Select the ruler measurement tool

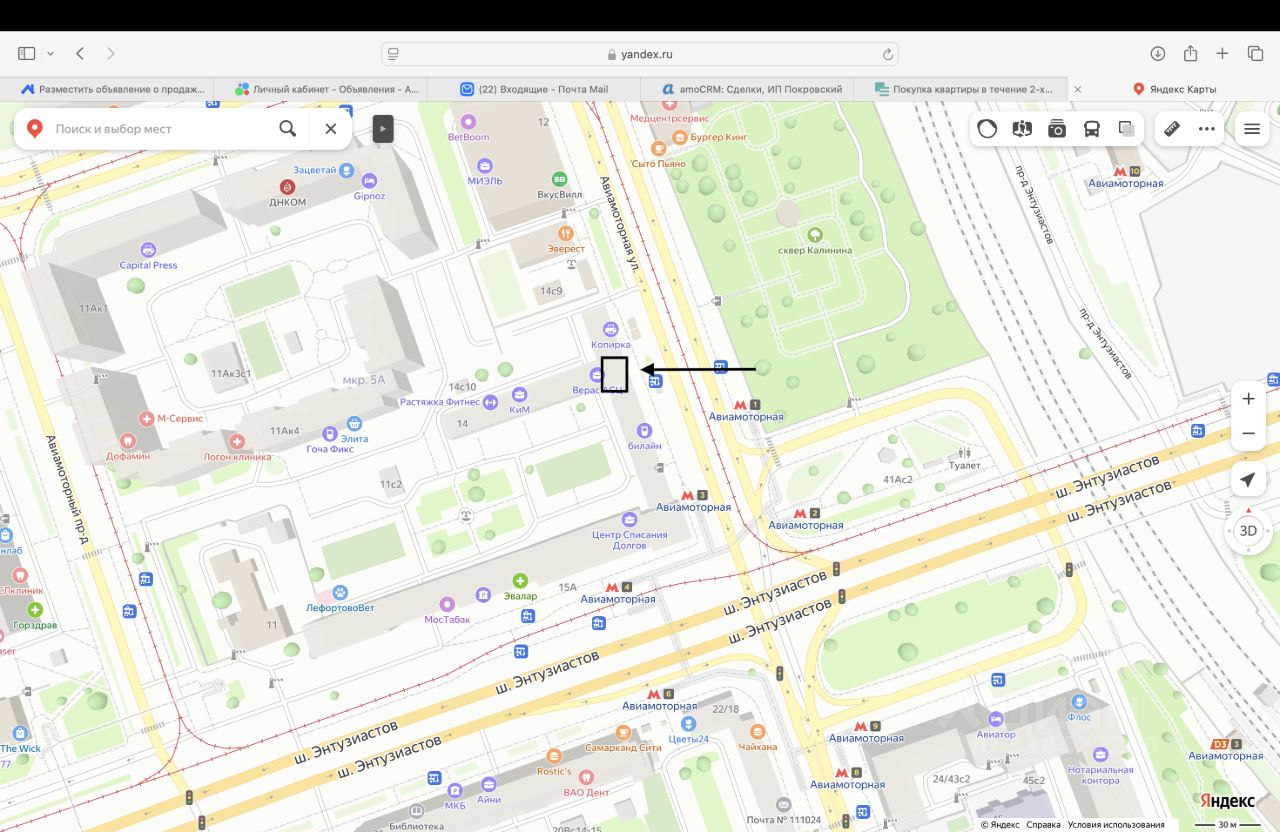coord(1172,129)
